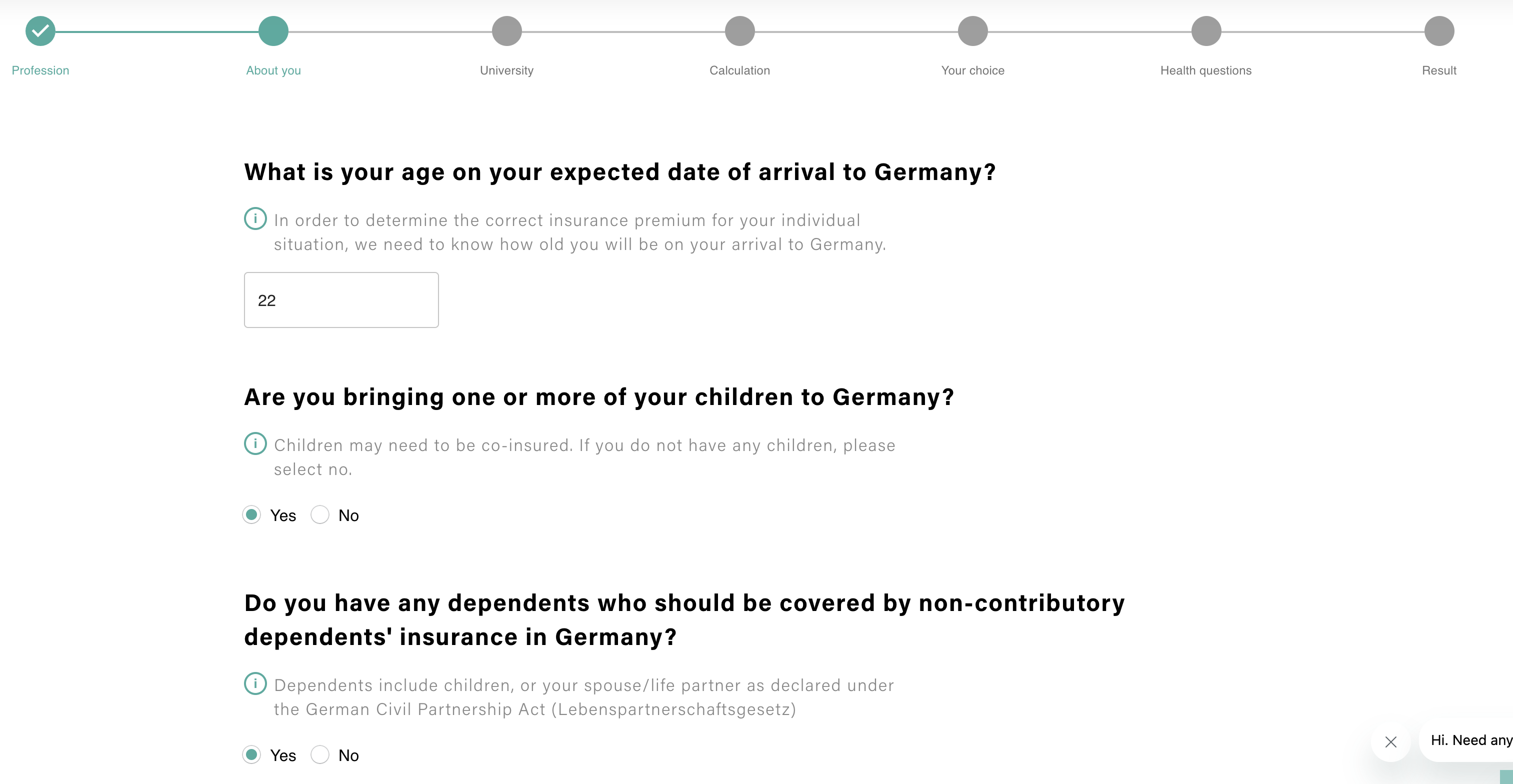This screenshot has width=1513, height=784.
Task: Click the info icon beside the age explanation
Action: [255, 218]
